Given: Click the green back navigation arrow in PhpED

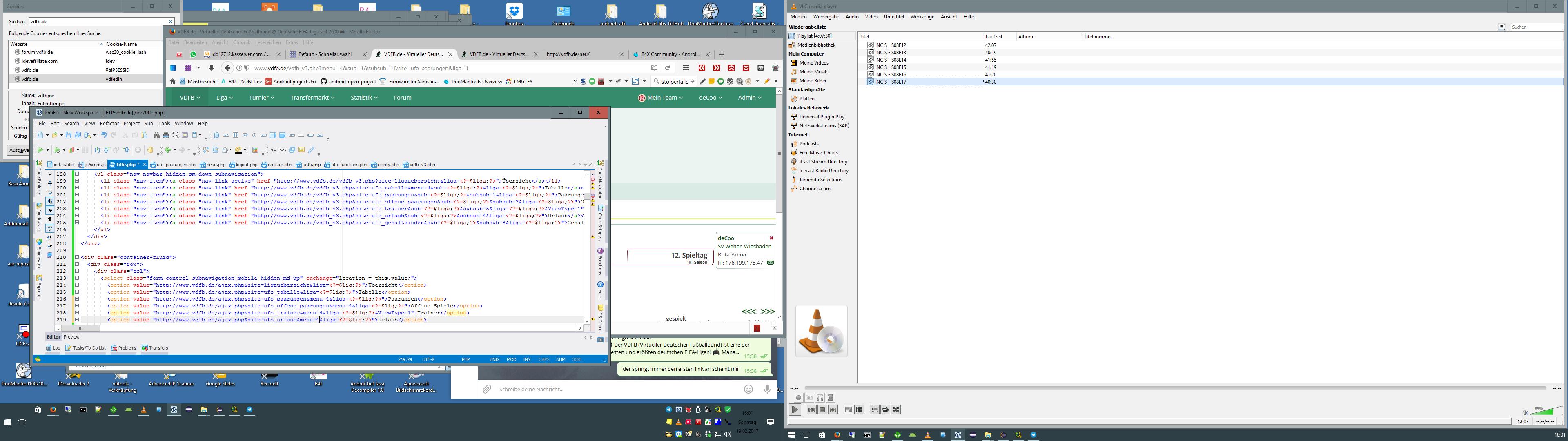Looking at the screenshot, I should (168, 150).
